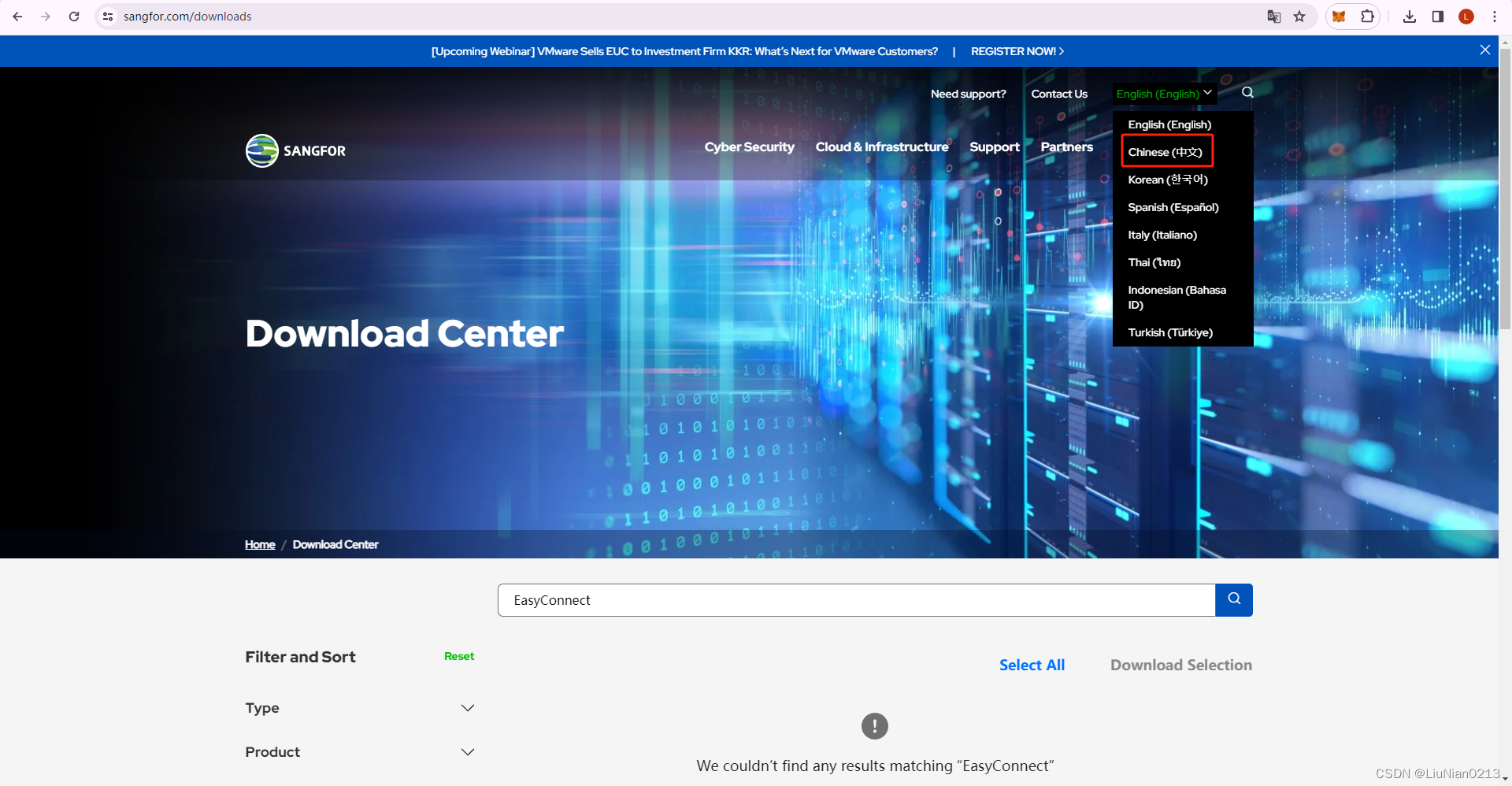Choose English (English) language option

click(x=1169, y=124)
